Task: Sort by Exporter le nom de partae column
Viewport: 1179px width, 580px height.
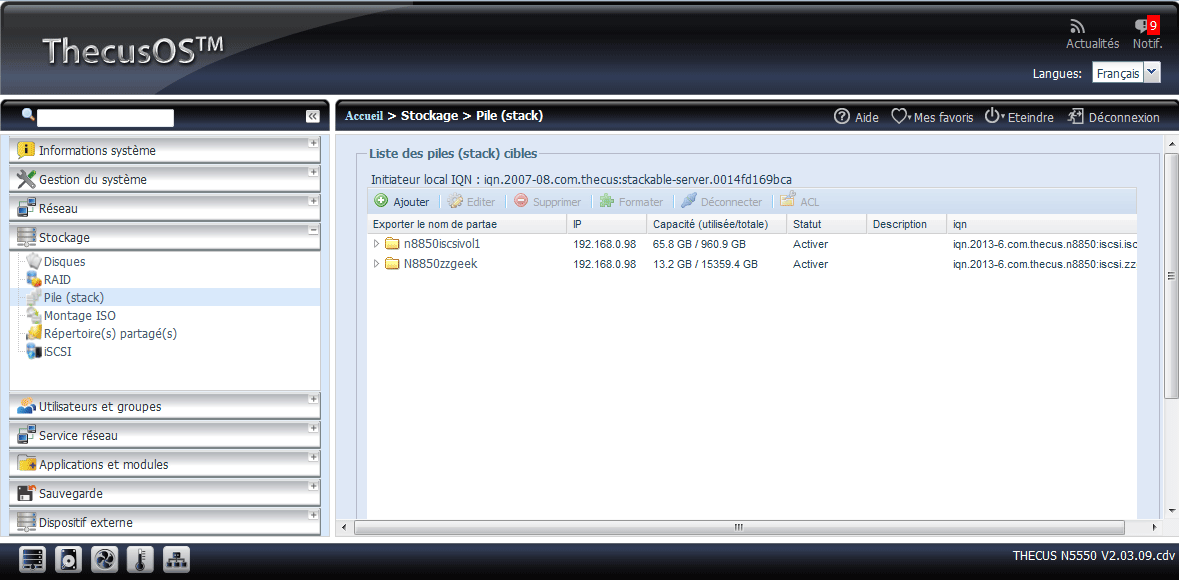Action: pyautogui.click(x=467, y=224)
